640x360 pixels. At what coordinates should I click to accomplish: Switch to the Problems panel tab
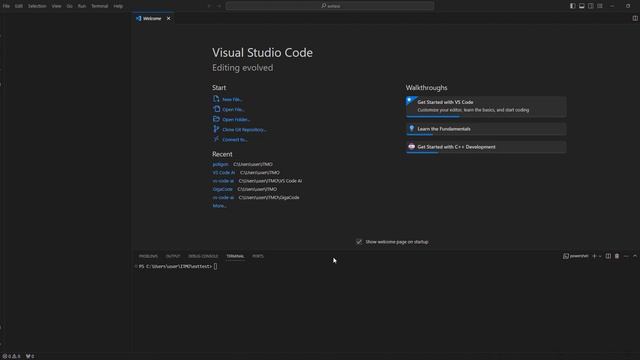point(148,256)
